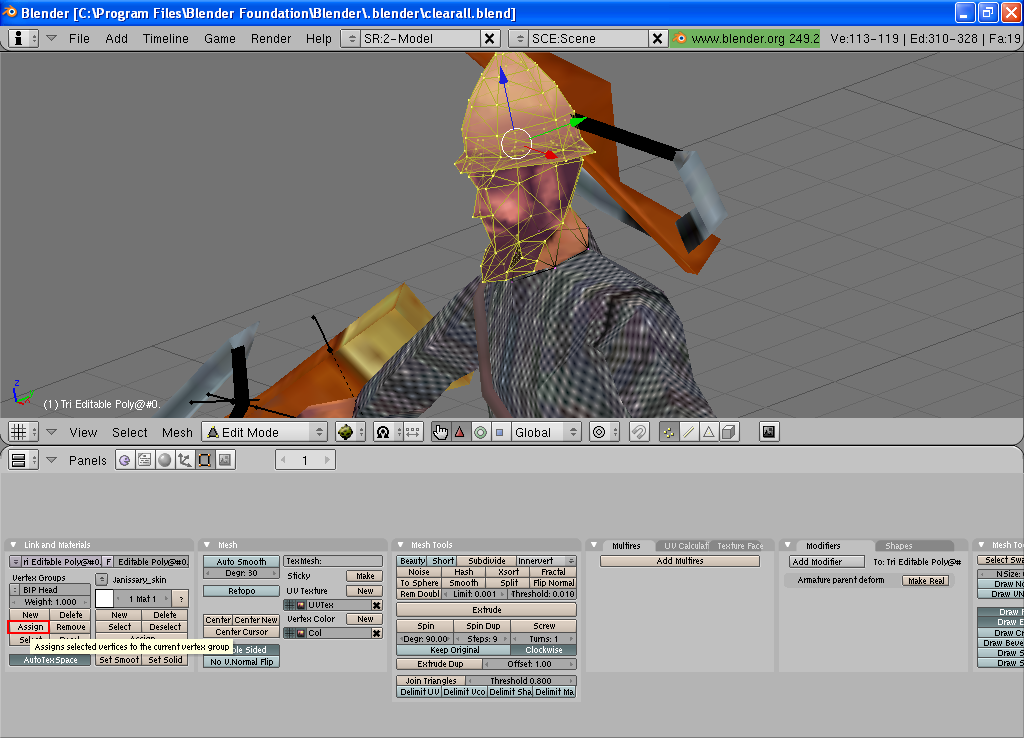Select the translate manipulator triangle icon
The width and height of the screenshot is (1024, 738).
pos(460,432)
